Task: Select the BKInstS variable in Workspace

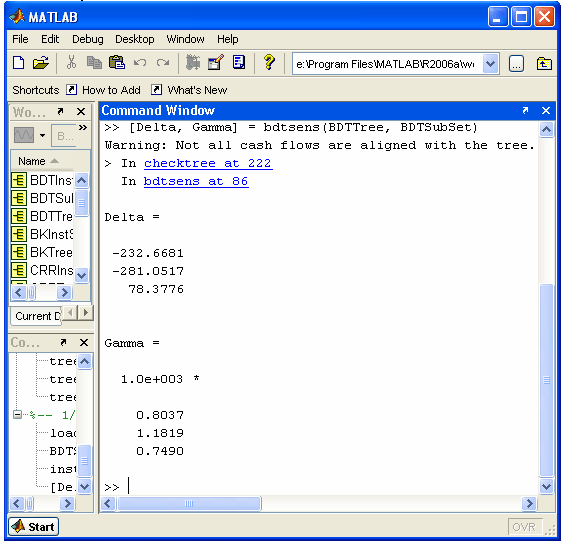Action: click(42, 234)
